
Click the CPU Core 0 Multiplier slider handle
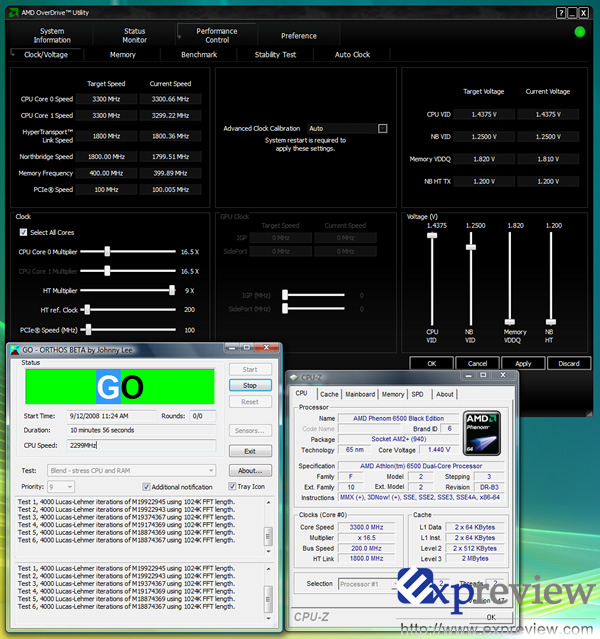[107, 251]
